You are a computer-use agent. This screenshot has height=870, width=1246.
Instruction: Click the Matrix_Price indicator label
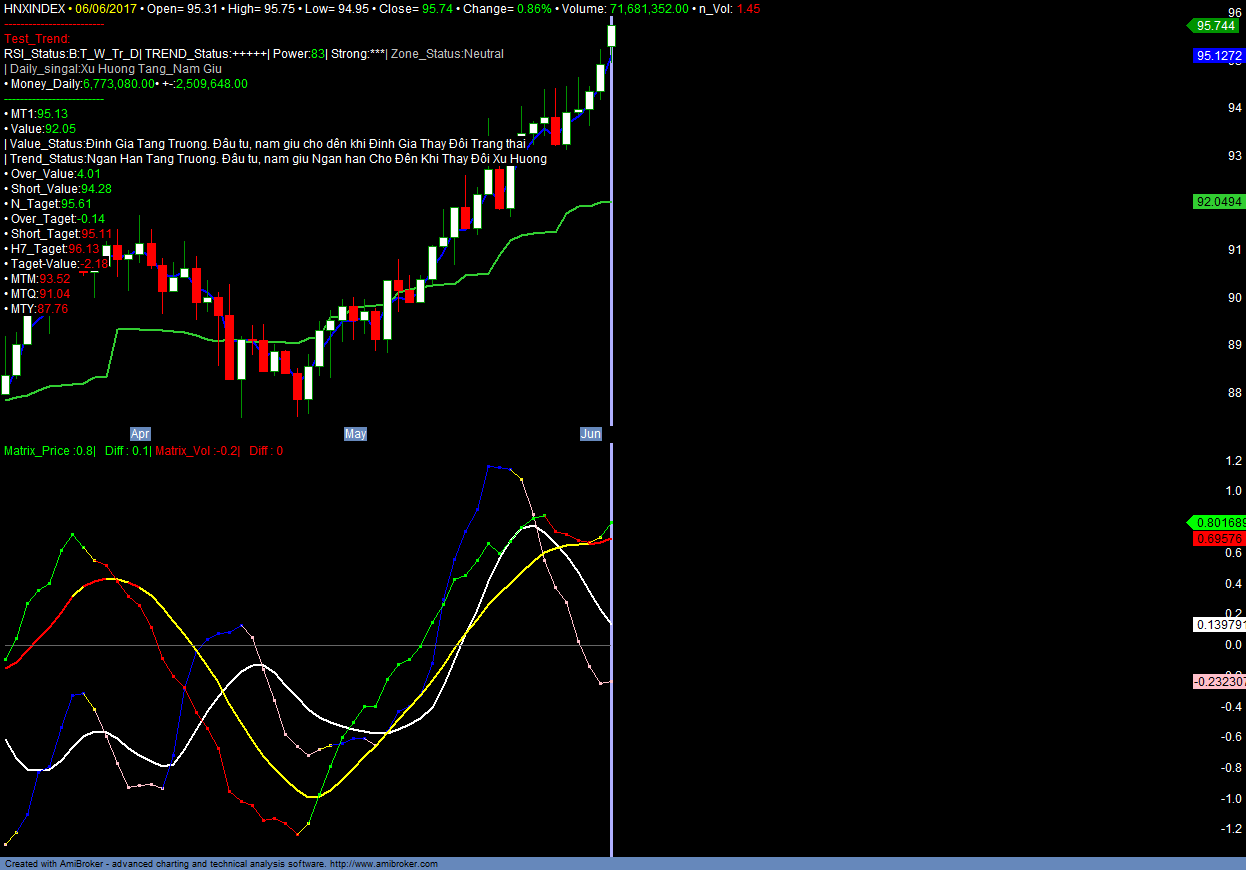tap(49, 451)
